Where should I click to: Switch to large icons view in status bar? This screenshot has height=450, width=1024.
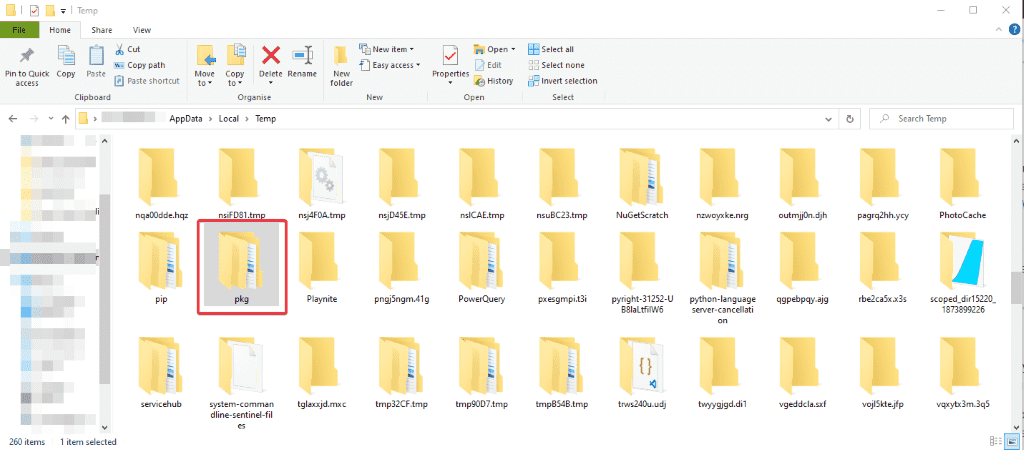[x=1011, y=441]
